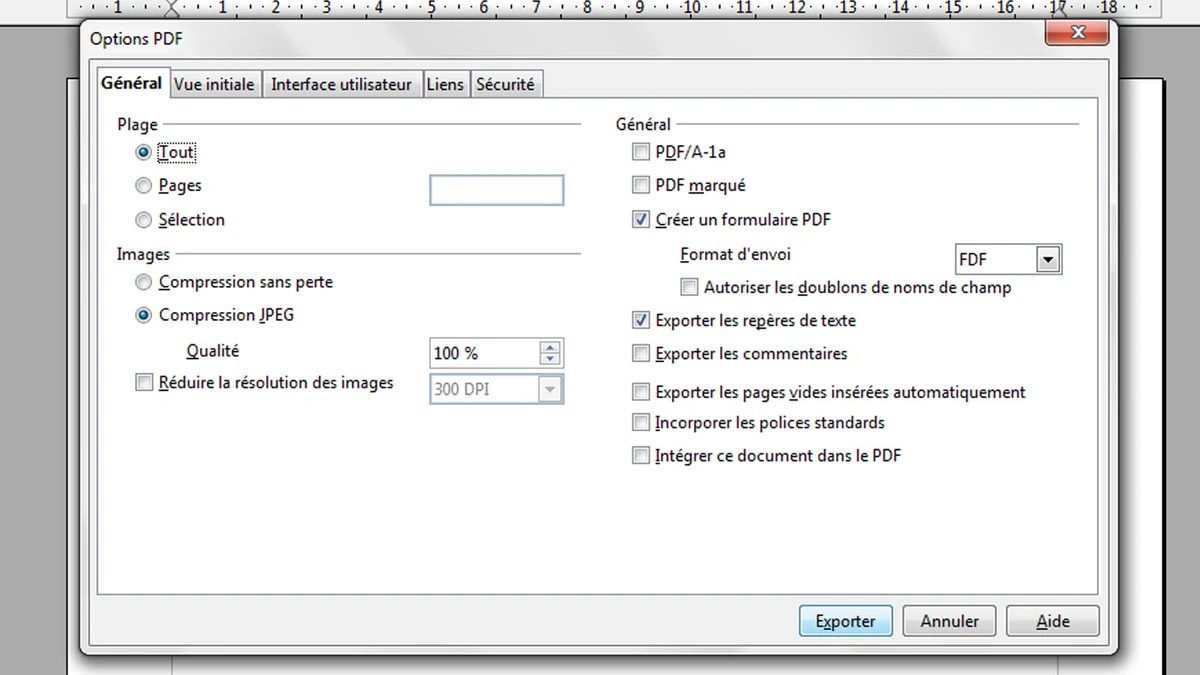1200x675 pixels.
Task: Check Exporter les commentaires option
Action: pos(641,354)
